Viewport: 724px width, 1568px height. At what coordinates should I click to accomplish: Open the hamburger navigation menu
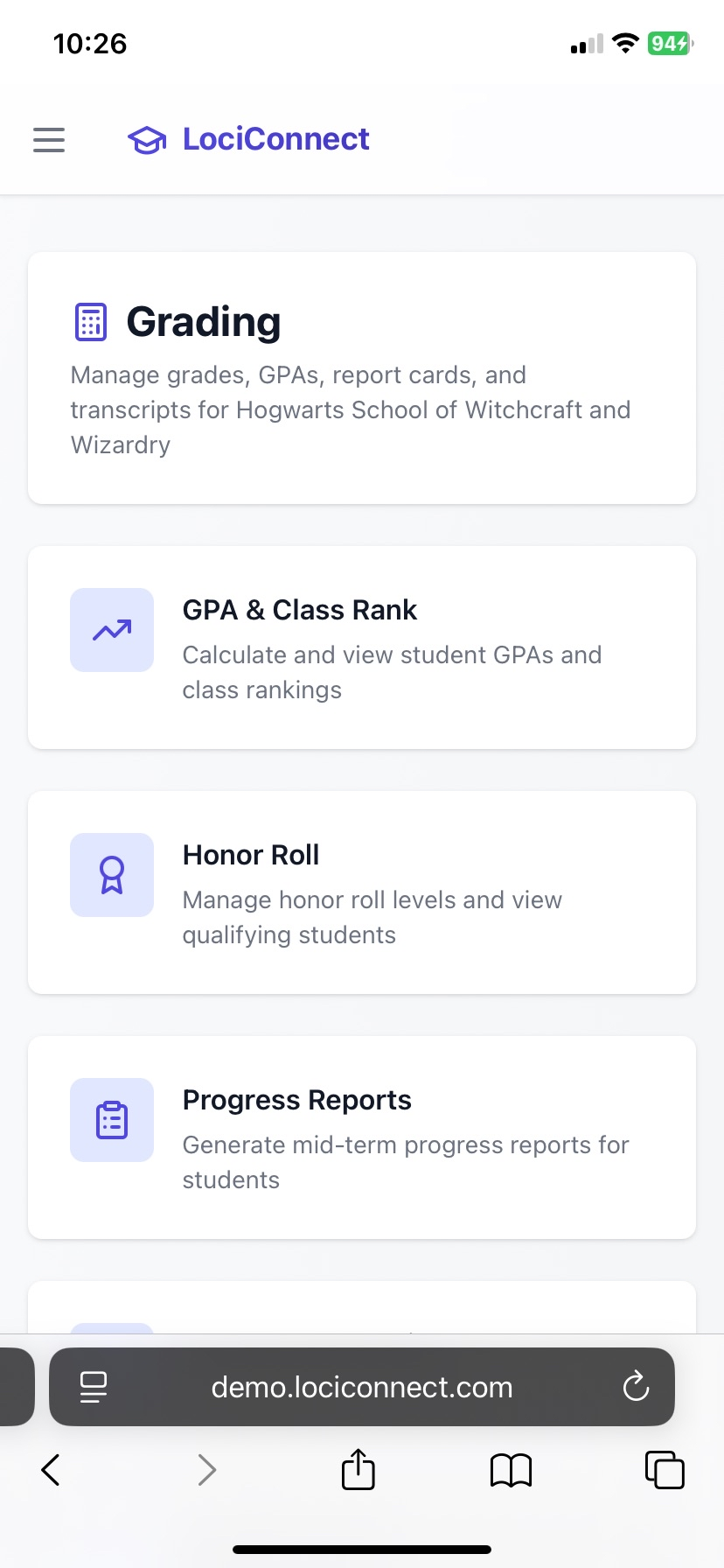coord(49,140)
